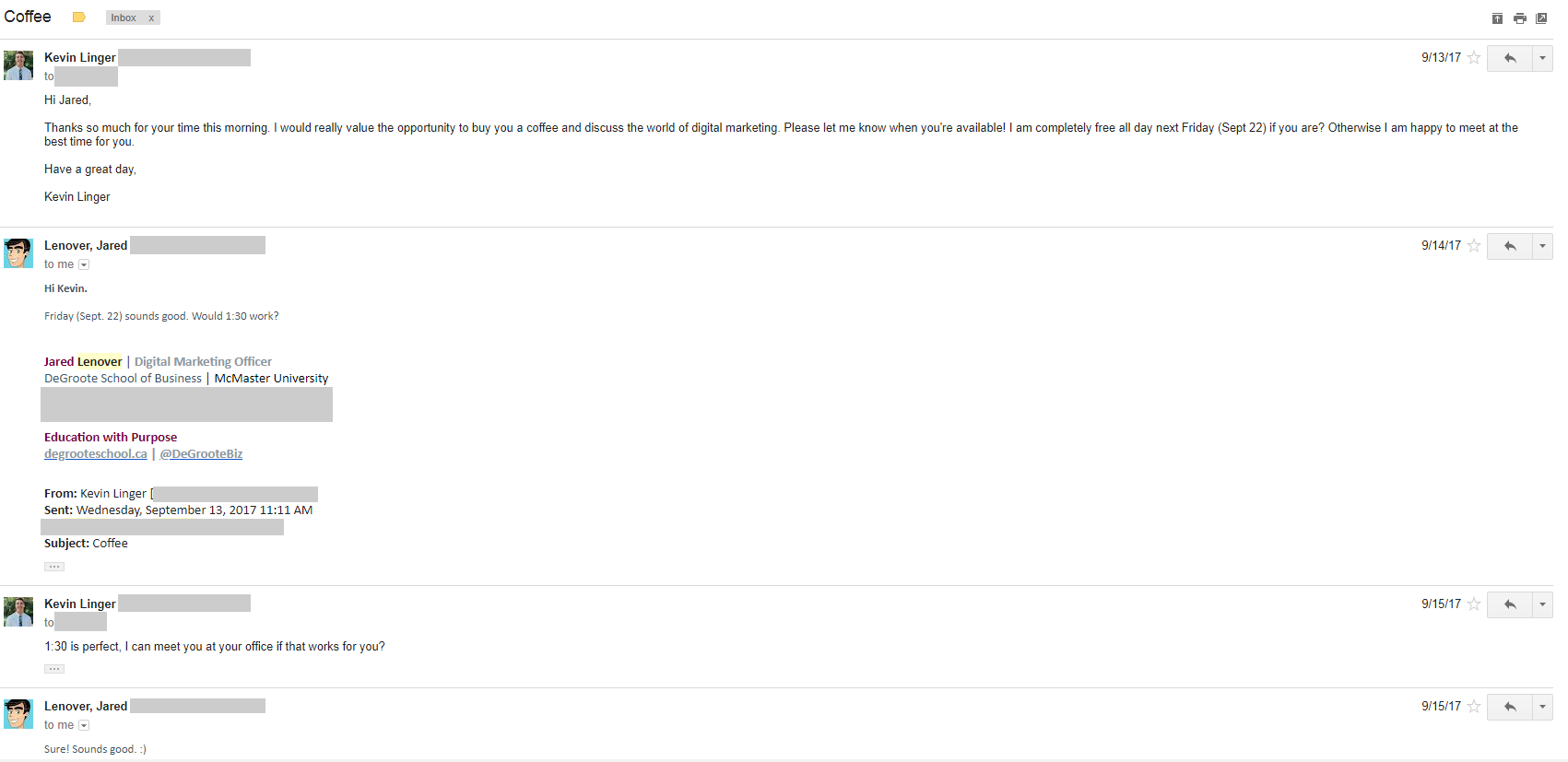This screenshot has width=1568, height=762.
Task: Star the 9/14/17 message
Action: (1474, 246)
